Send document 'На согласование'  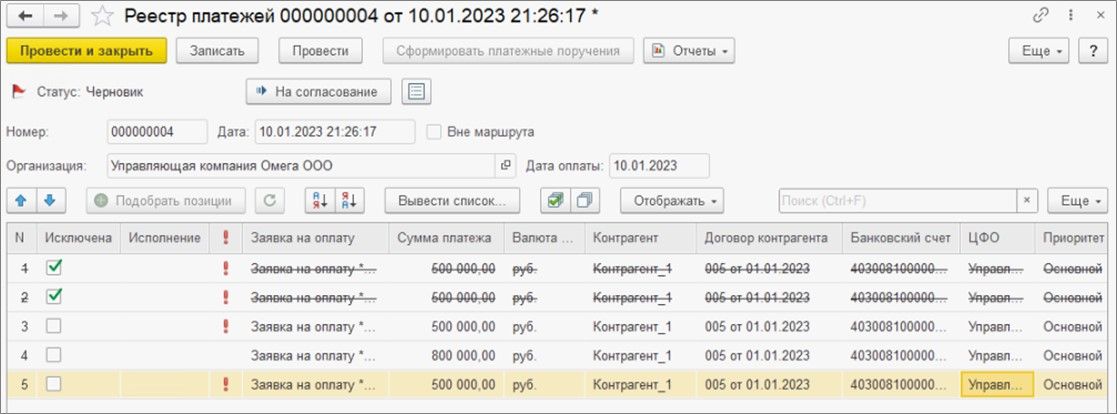[x=318, y=91]
